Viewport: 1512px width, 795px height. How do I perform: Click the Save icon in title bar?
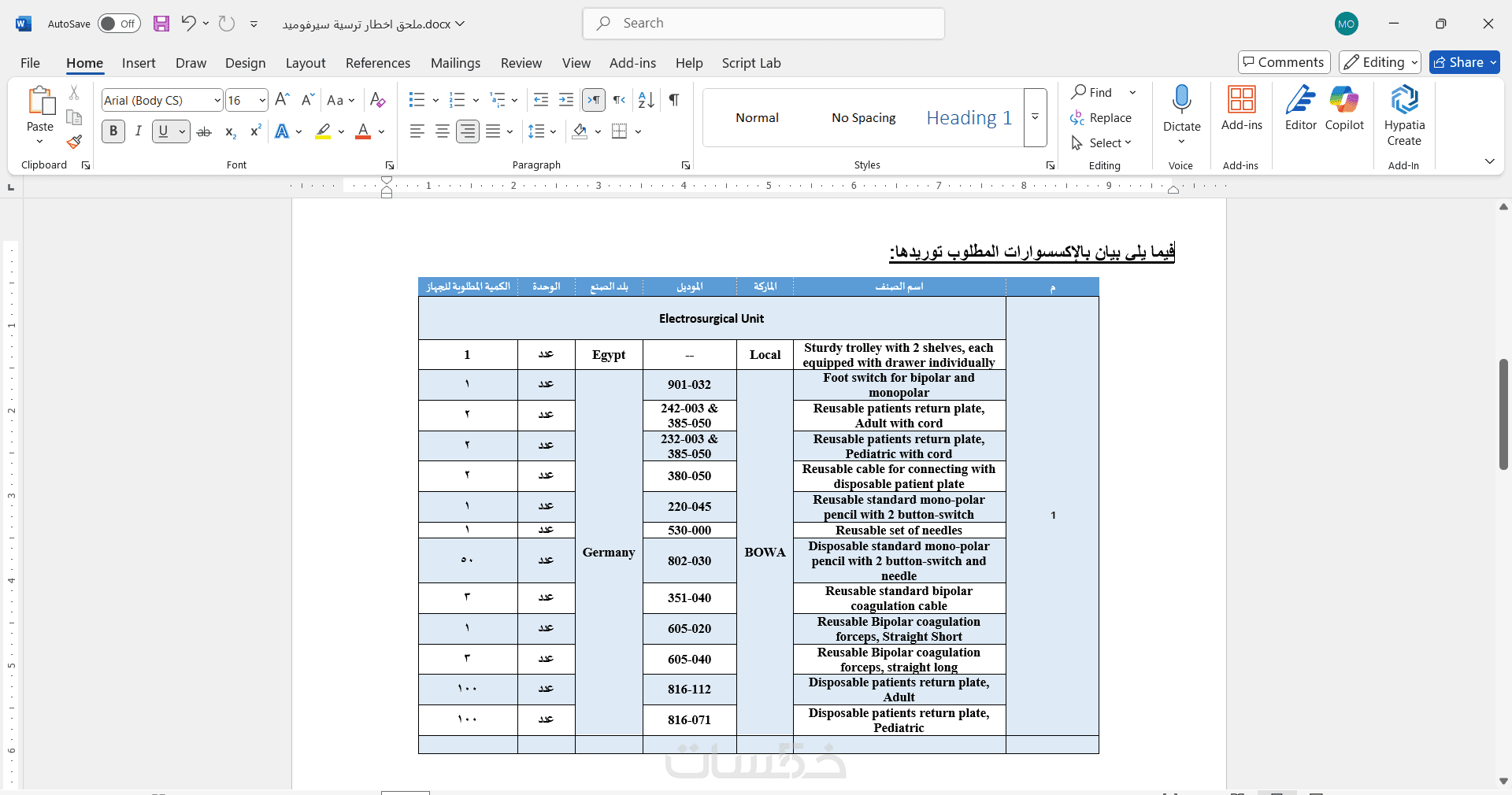pos(161,24)
